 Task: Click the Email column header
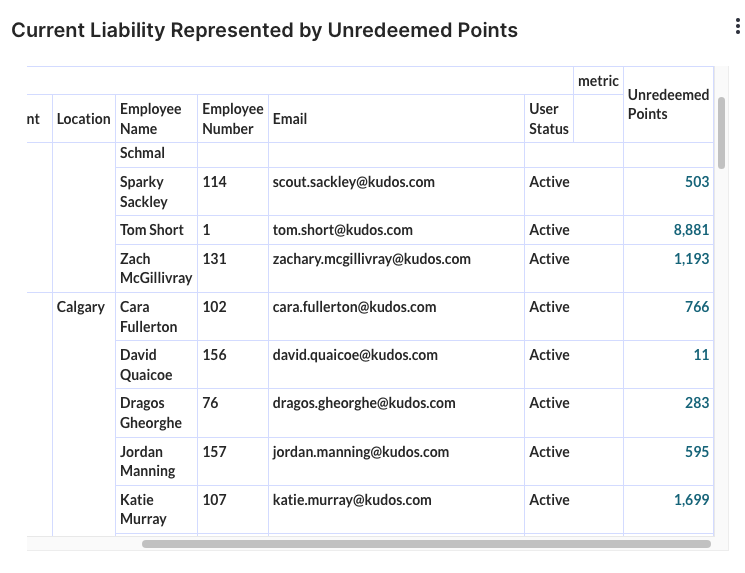[396, 119]
